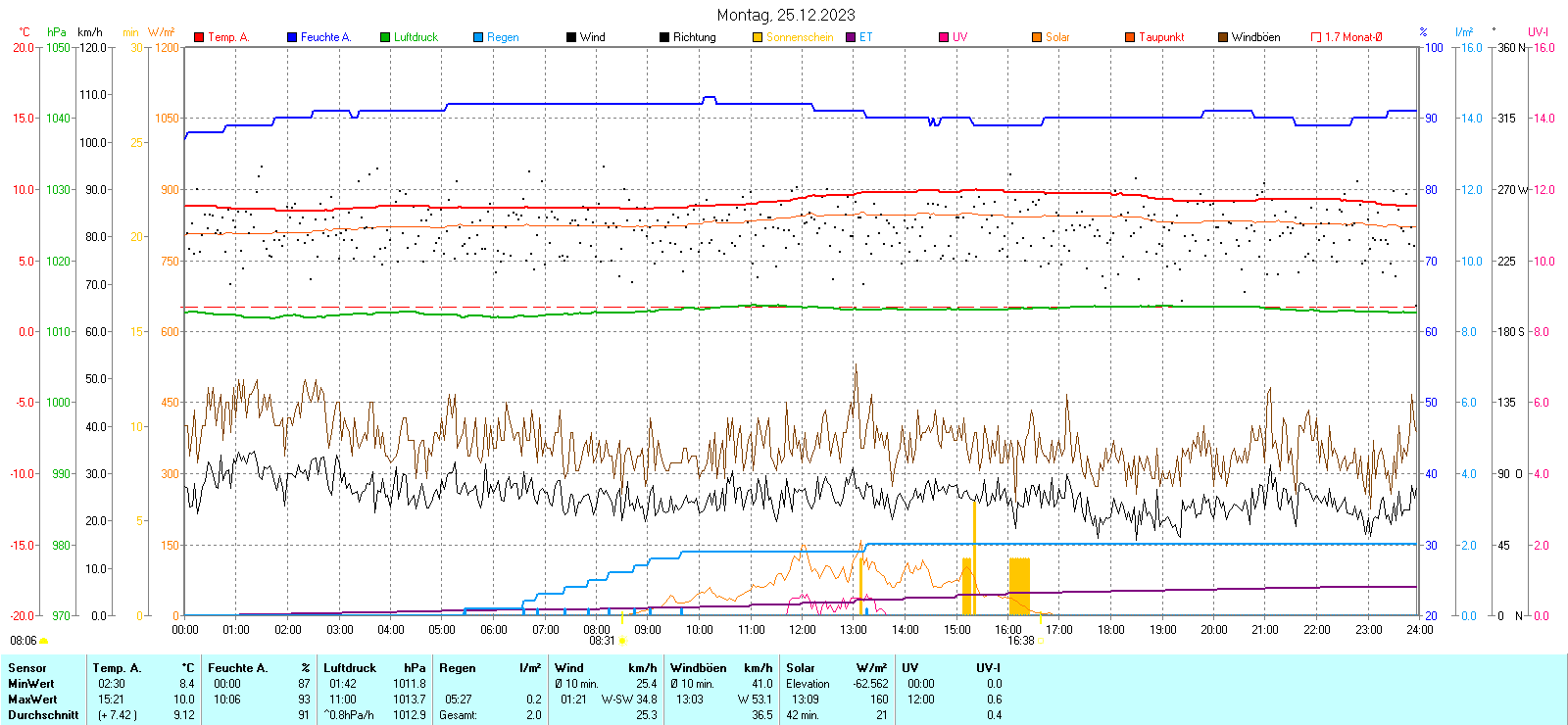1568x725 pixels.
Task: Click the sun icon beside 08:06
Action: [43, 641]
